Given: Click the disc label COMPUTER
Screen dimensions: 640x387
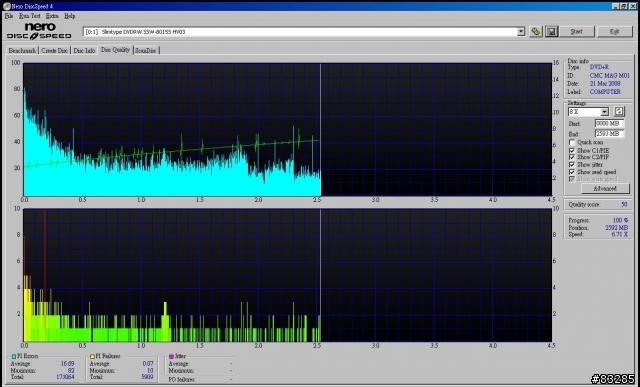Looking at the screenshot, I should point(605,92).
